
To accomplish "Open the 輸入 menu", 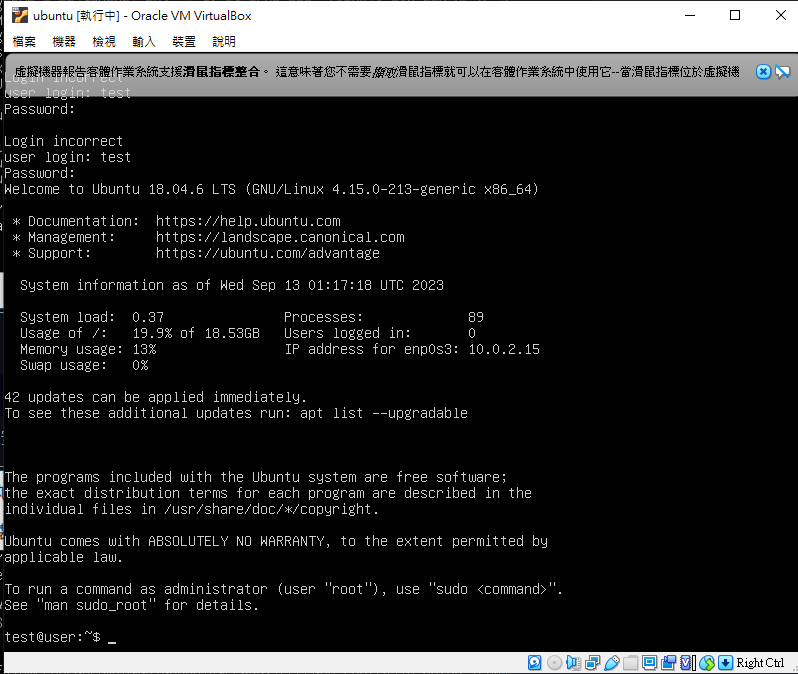I will point(144,42).
